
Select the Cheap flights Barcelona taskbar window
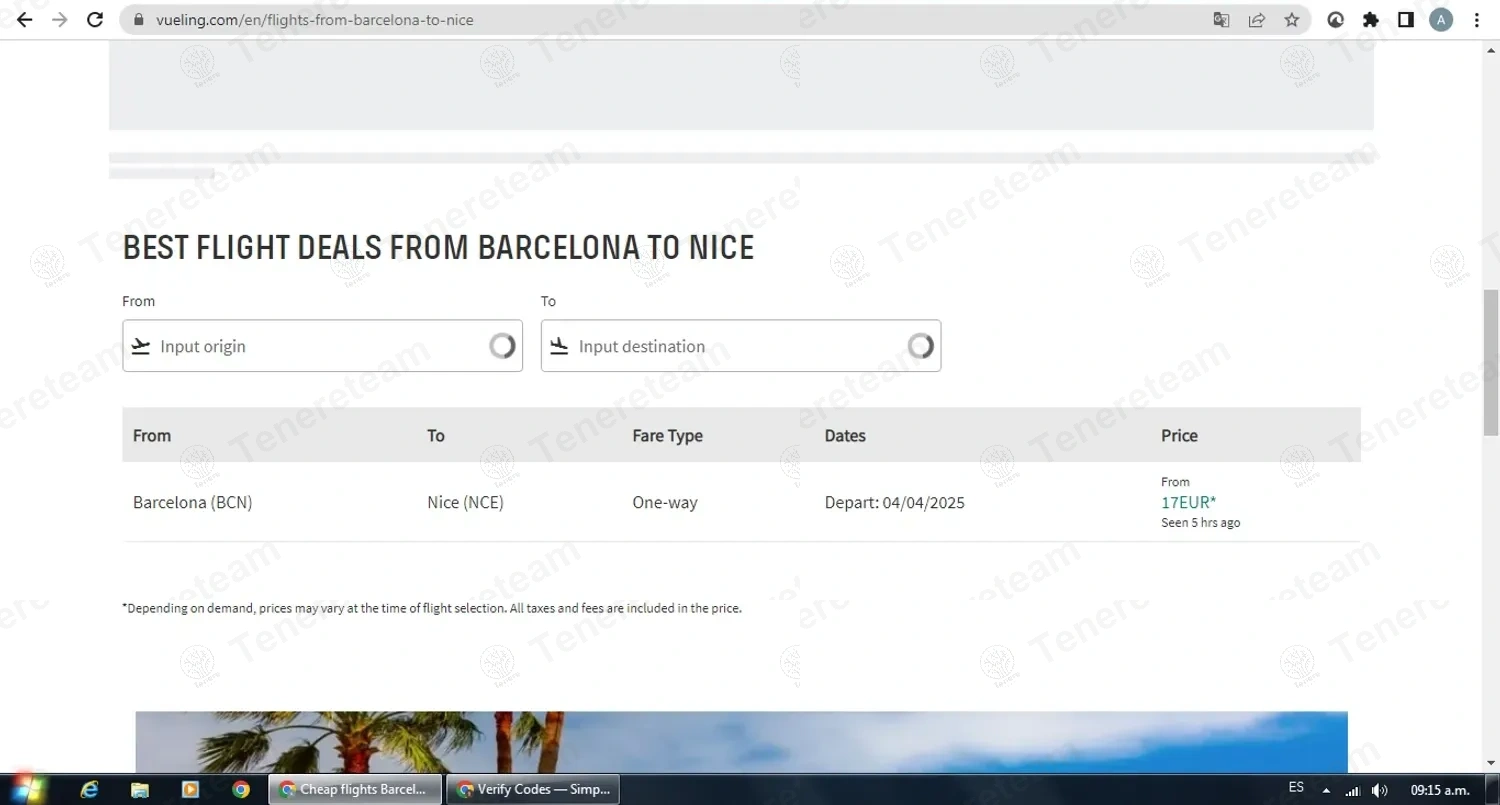pos(355,789)
